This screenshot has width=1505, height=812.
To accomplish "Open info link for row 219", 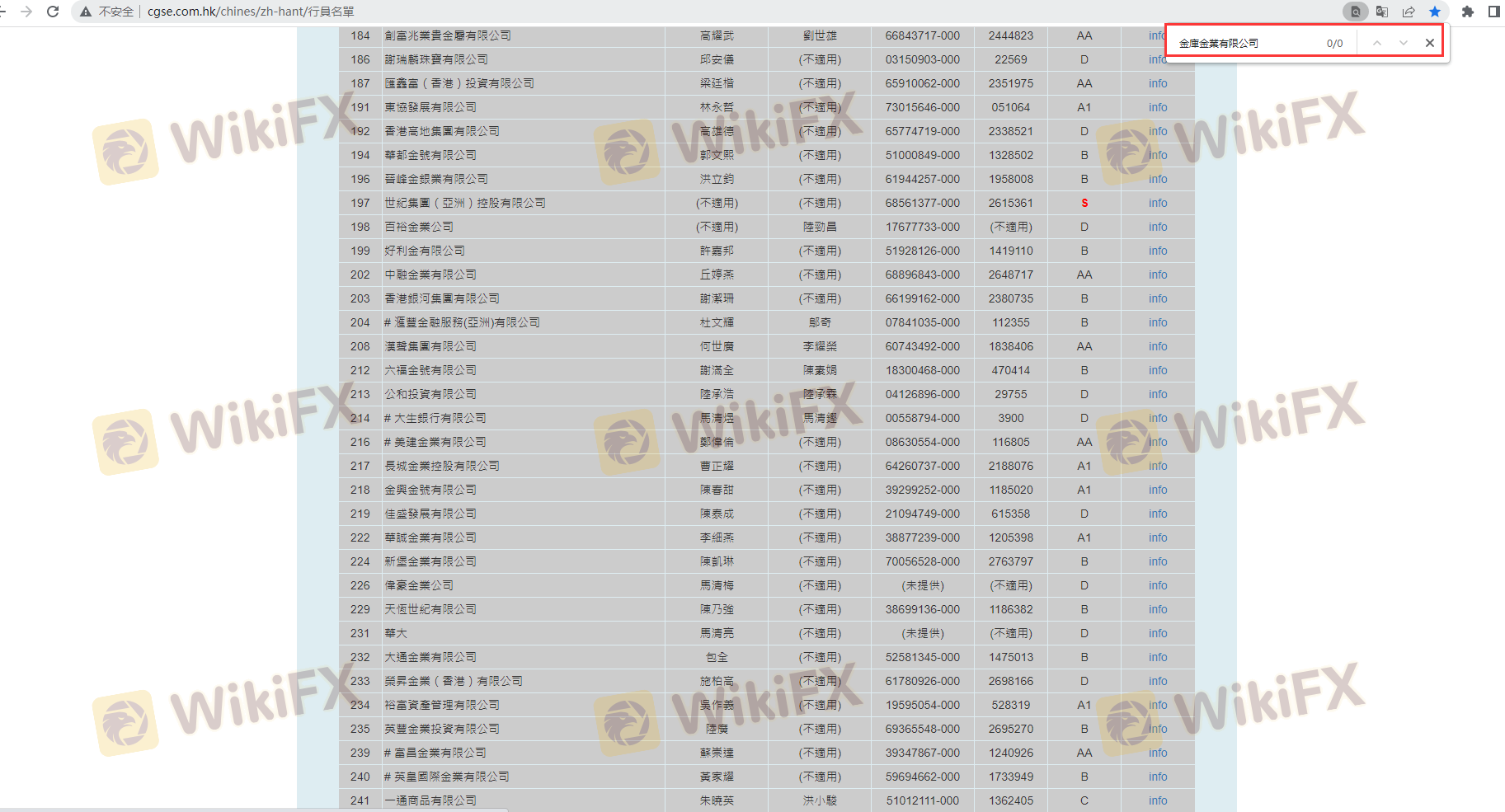I will [x=1158, y=514].
